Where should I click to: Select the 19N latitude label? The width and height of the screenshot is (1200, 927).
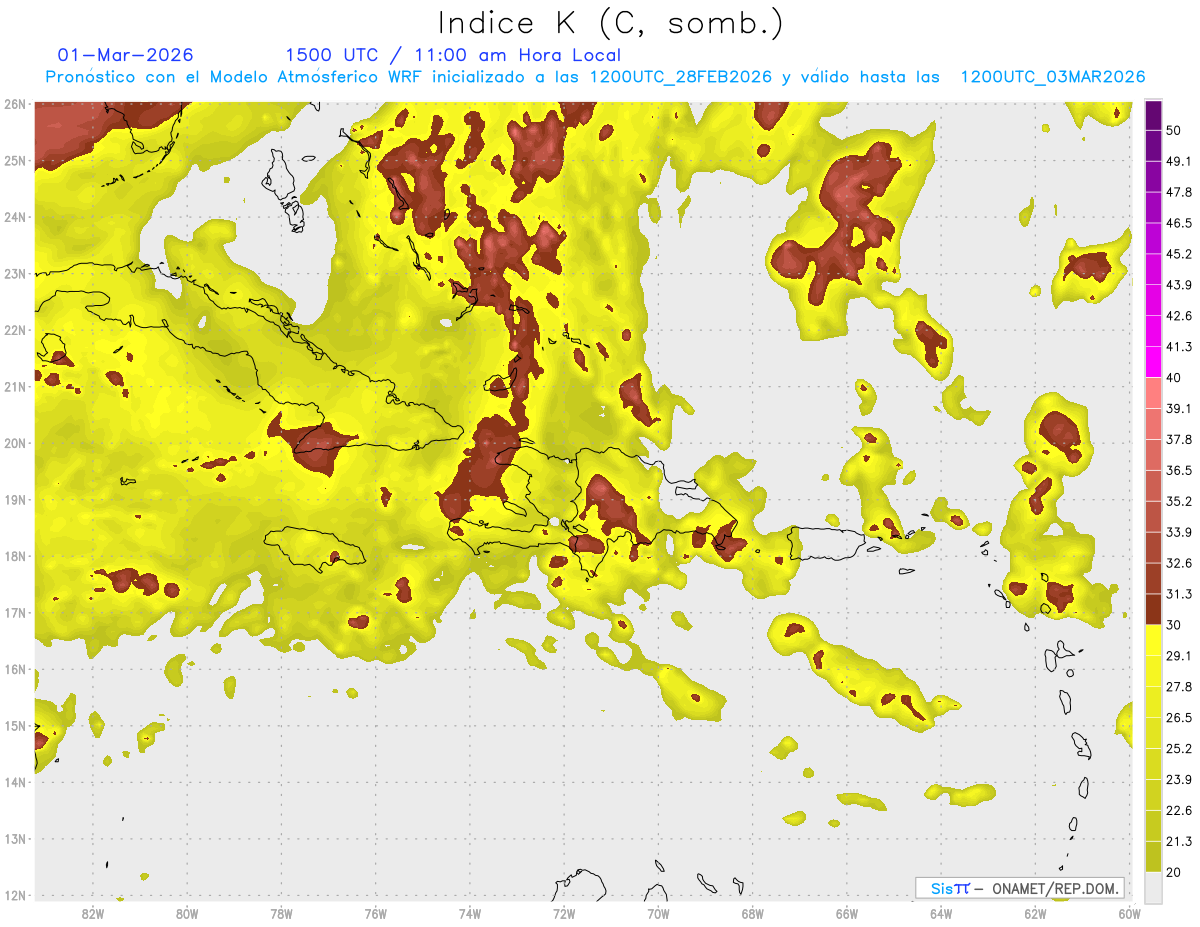pyautogui.click(x=15, y=500)
